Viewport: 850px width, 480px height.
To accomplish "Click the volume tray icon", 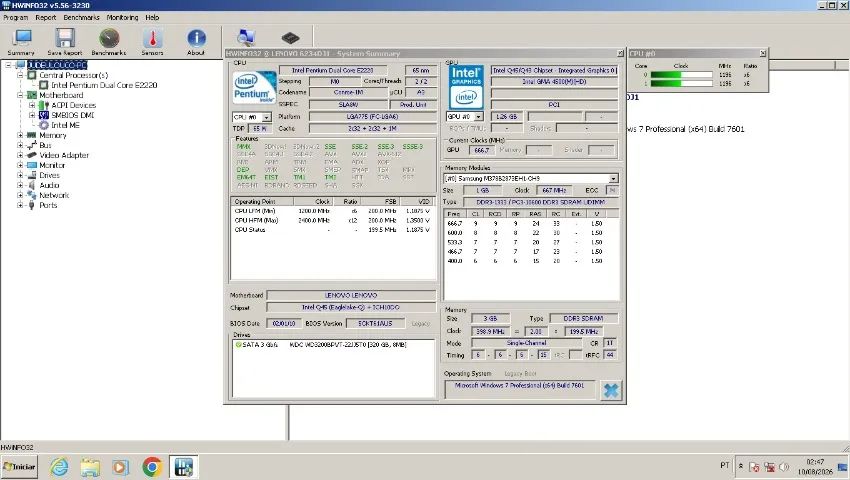I will coord(784,466).
